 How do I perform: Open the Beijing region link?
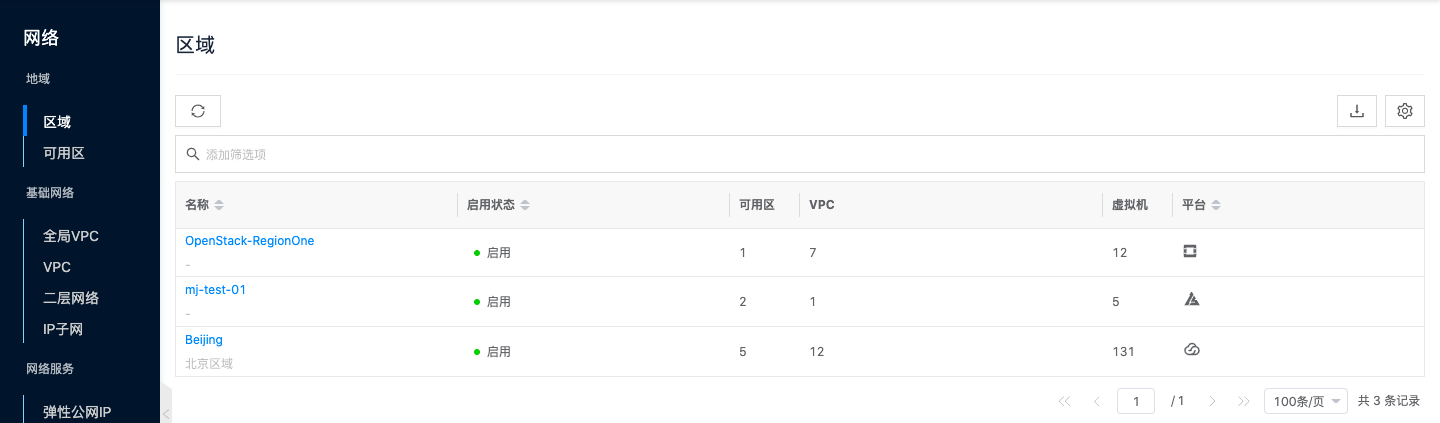[204, 340]
